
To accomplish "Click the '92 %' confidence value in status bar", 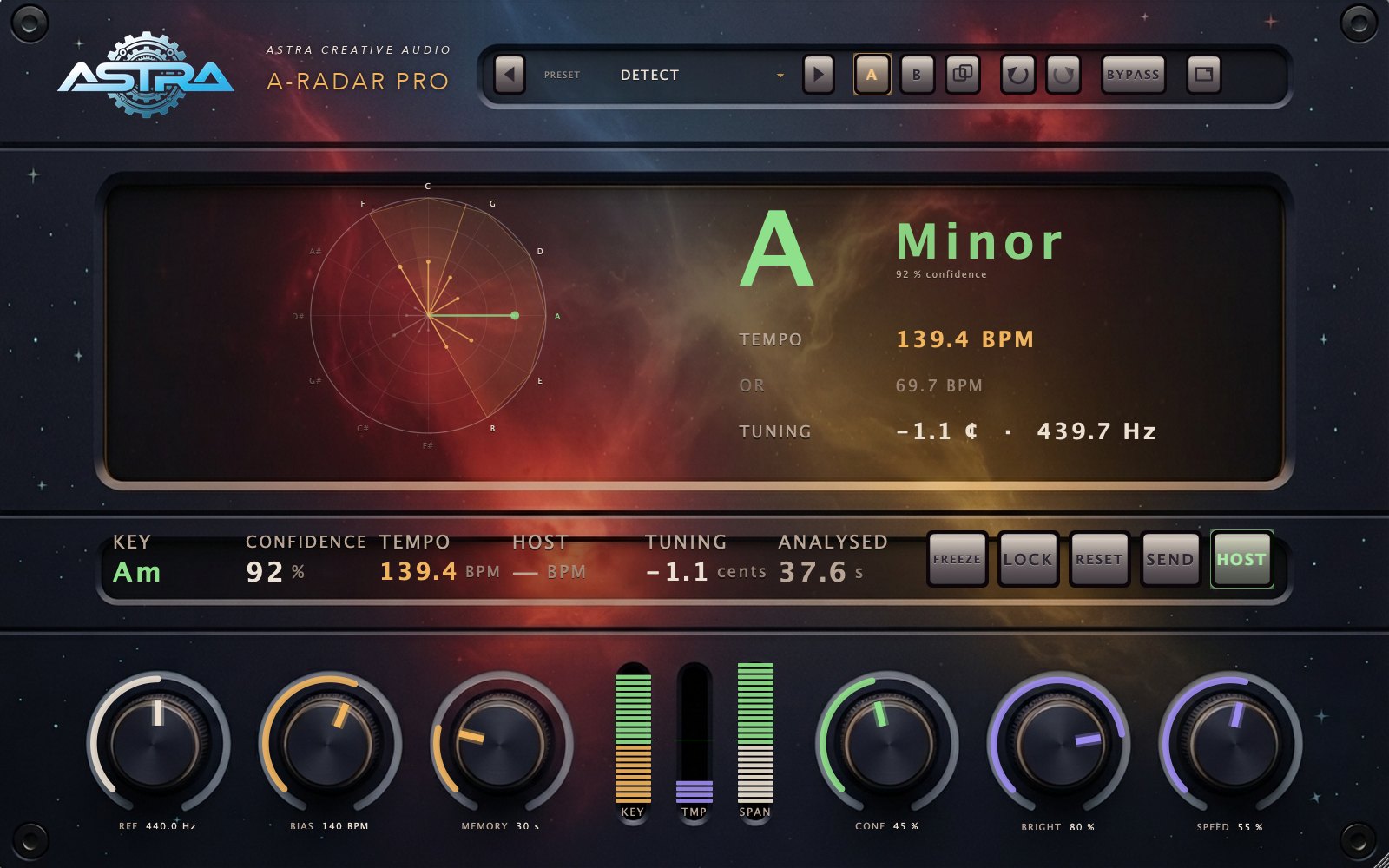I will click(275, 572).
